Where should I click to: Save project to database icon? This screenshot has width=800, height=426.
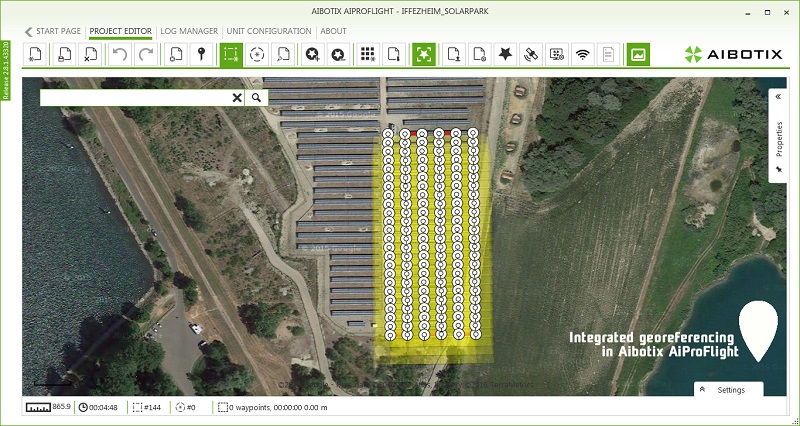click(64, 54)
